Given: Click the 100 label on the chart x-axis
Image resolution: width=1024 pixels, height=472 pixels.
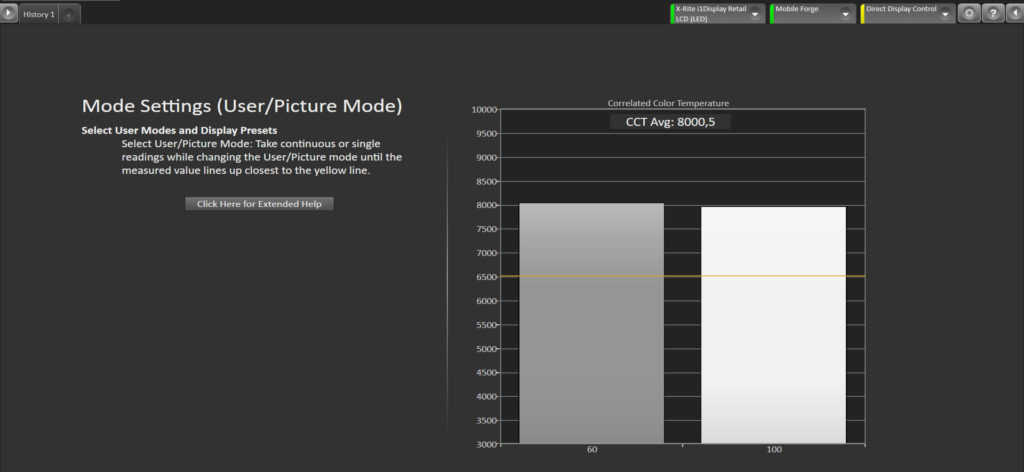Looking at the screenshot, I should click(x=773, y=451).
